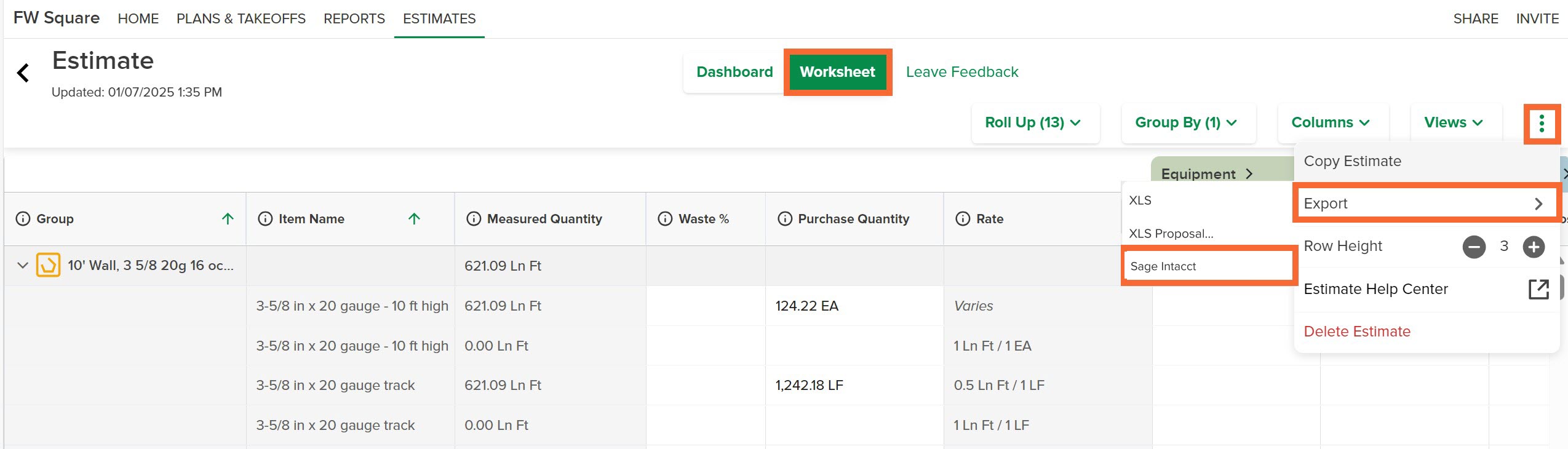Expand the Equipment column group
Viewport: 1568px width, 449px height.
[x=1207, y=174]
